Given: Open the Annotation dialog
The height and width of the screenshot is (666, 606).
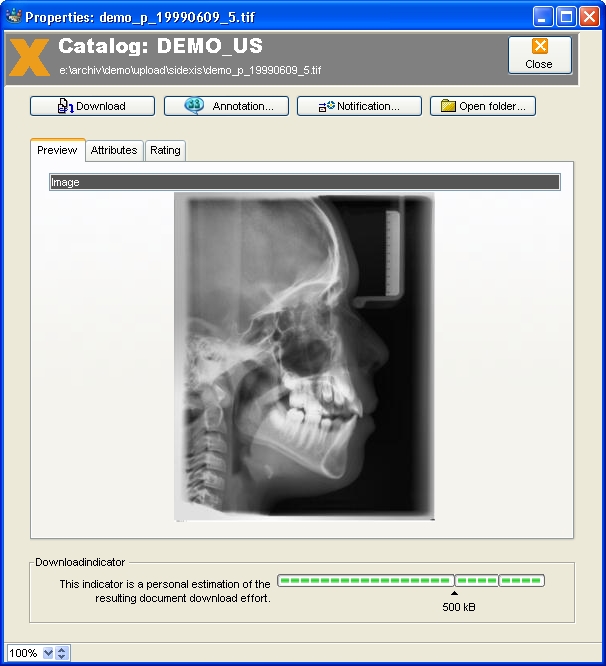Looking at the screenshot, I should 226,106.
